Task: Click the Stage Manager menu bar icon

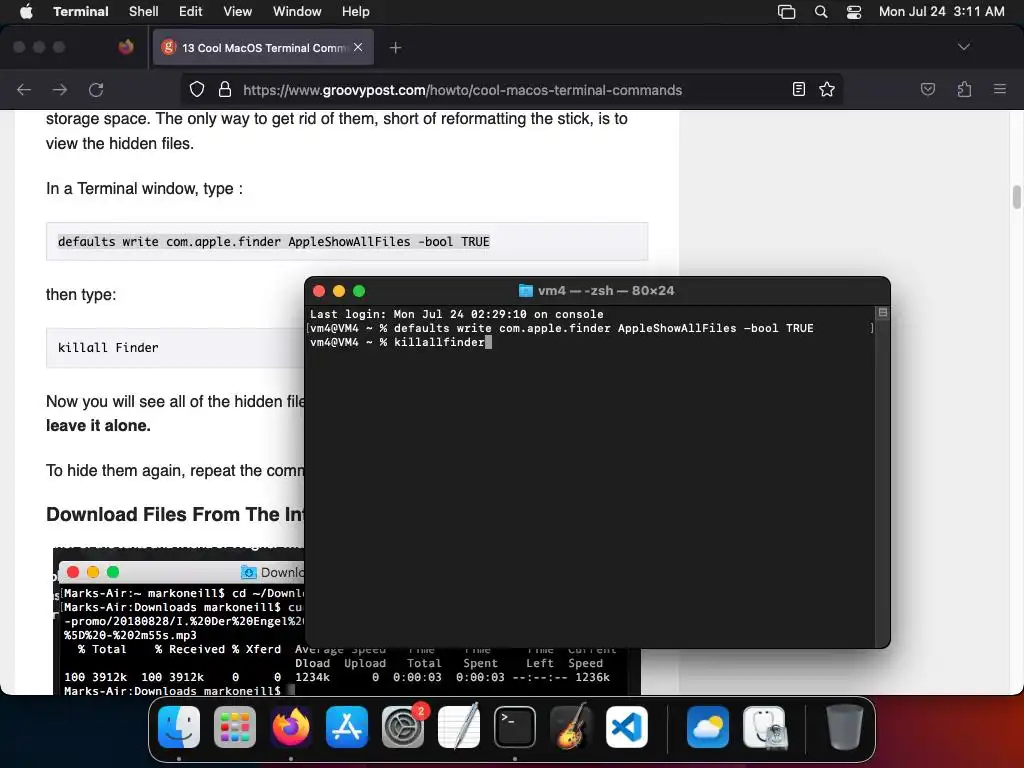Action: tap(786, 12)
